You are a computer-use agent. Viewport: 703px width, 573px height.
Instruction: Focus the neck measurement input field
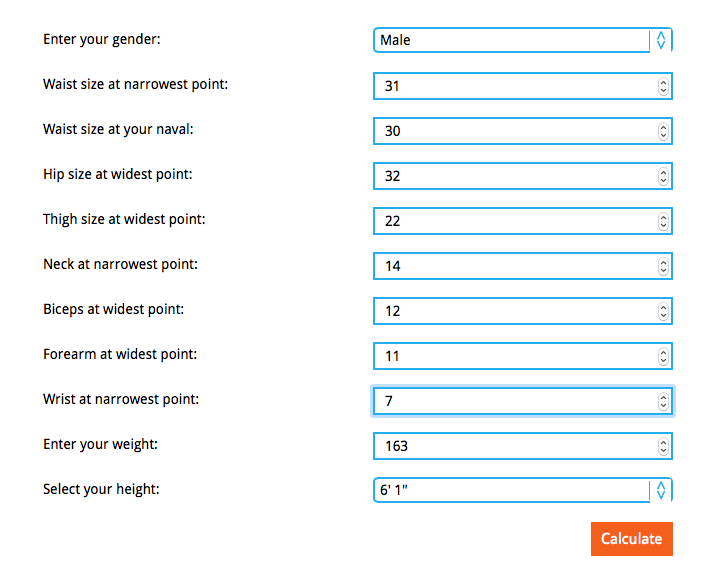514,266
